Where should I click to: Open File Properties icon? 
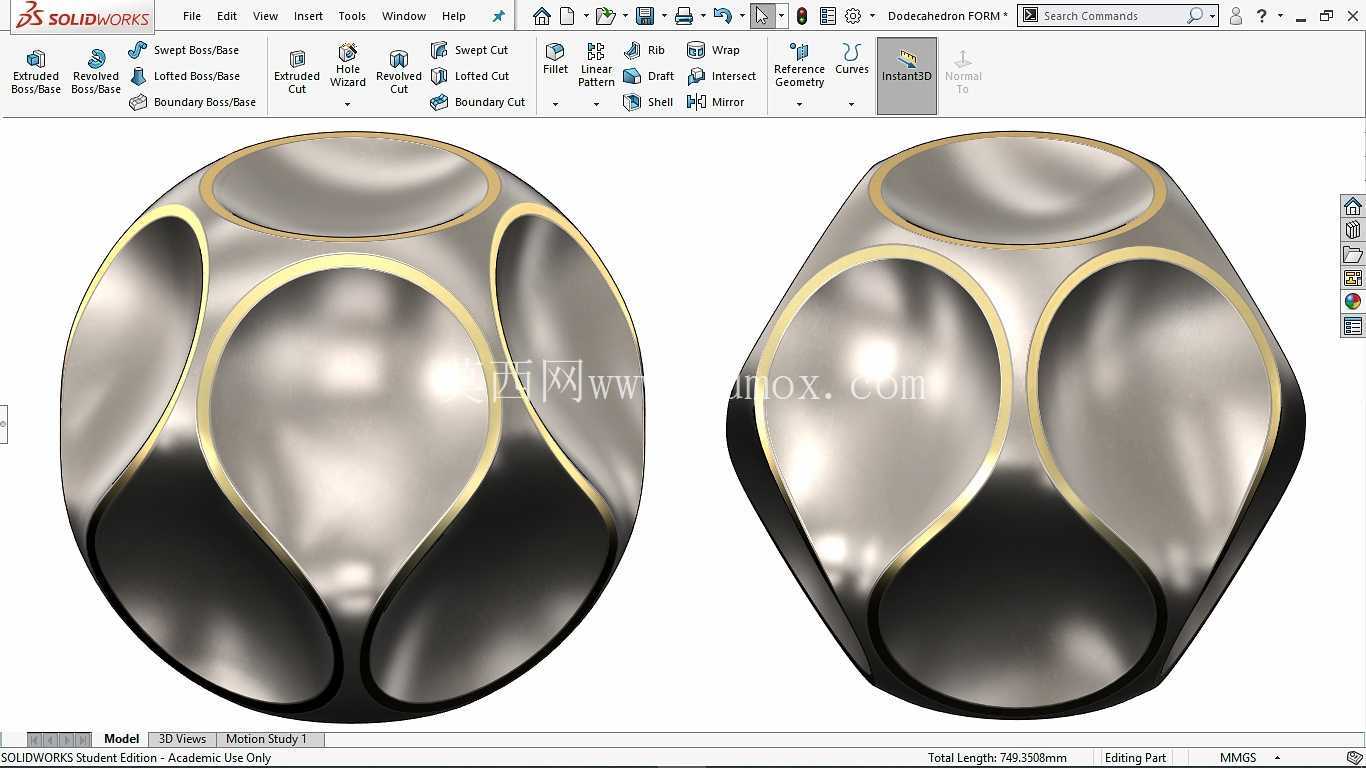tap(828, 16)
